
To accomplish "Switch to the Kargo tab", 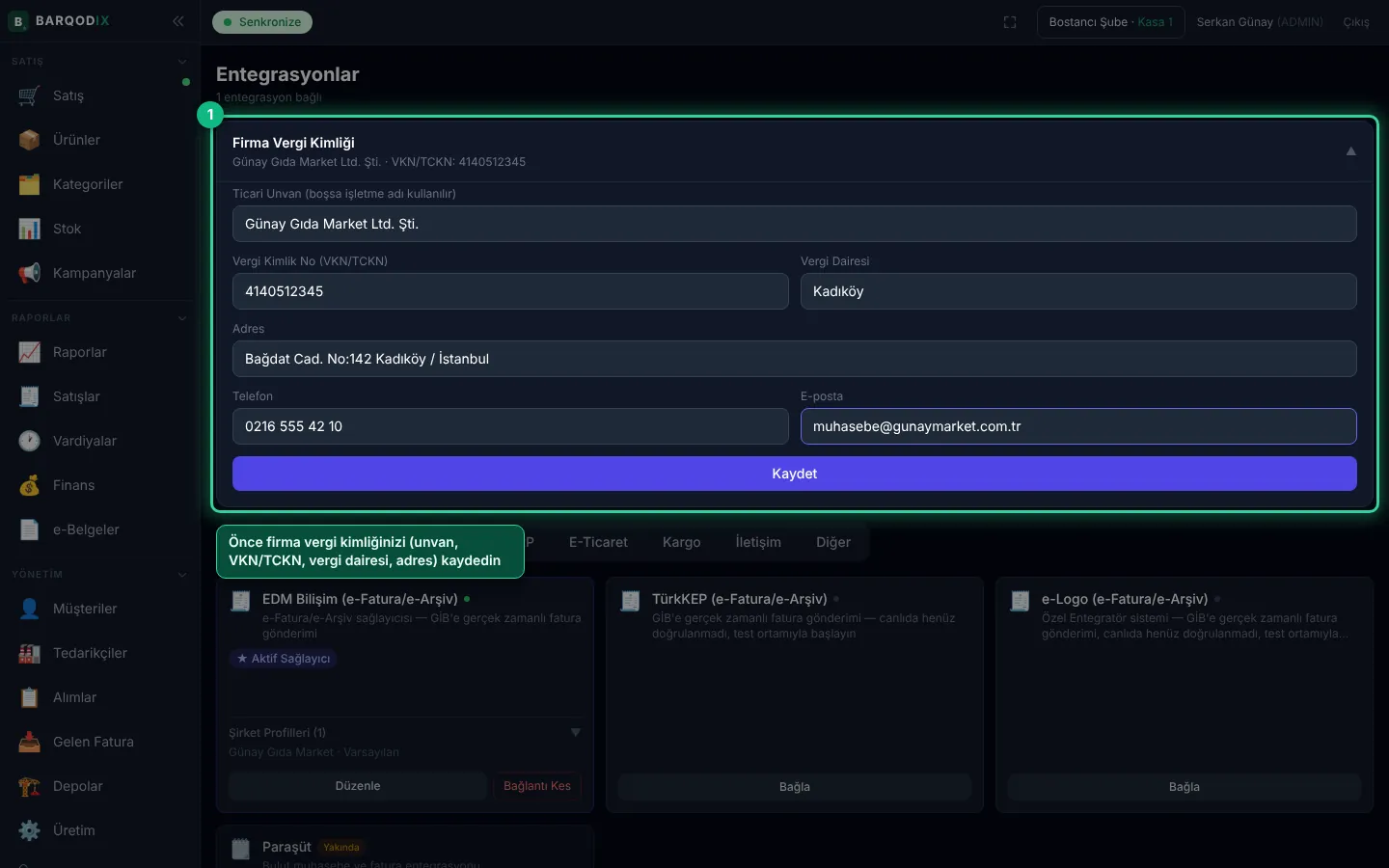I will click(x=682, y=542).
